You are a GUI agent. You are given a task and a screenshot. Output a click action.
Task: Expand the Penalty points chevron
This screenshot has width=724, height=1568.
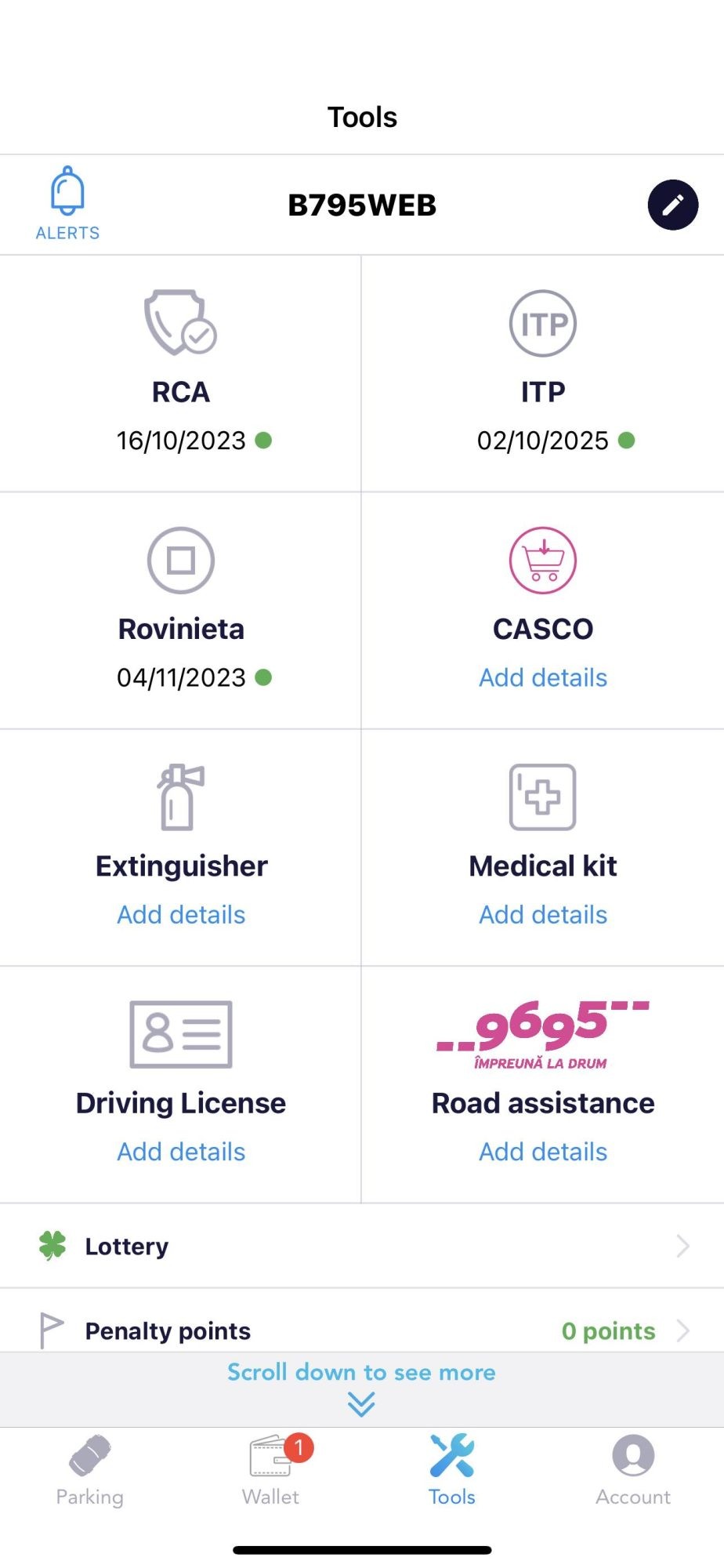(682, 1330)
